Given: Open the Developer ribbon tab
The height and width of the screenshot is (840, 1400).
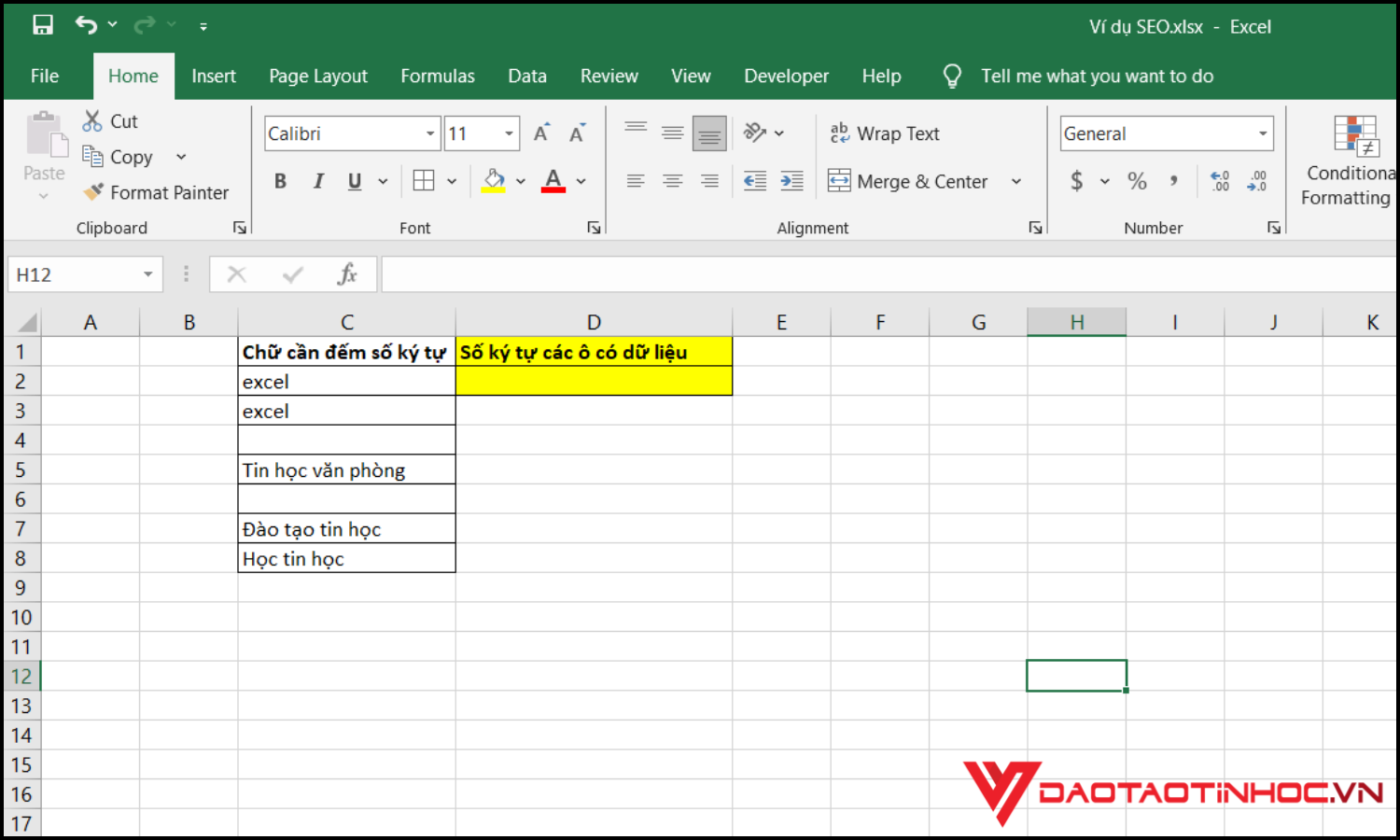Looking at the screenshot, I should pyautogui.click(x=786, y=76).
